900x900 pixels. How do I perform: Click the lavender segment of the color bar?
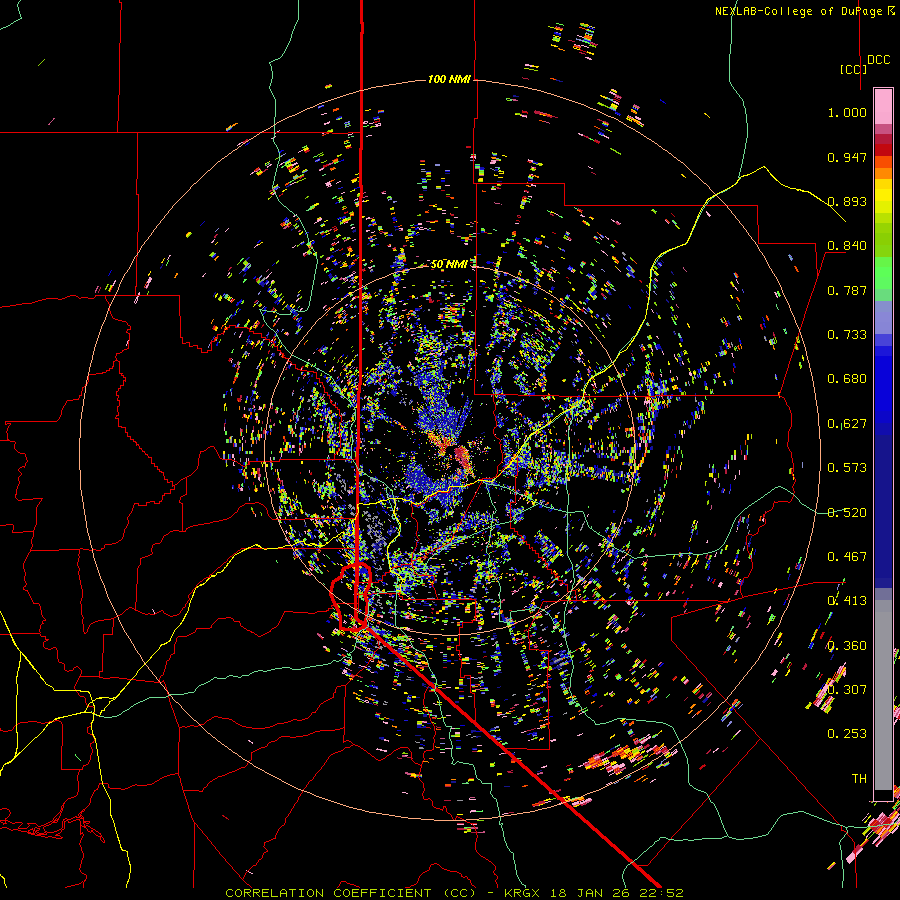pyautogui.click(x=883, y=317)
